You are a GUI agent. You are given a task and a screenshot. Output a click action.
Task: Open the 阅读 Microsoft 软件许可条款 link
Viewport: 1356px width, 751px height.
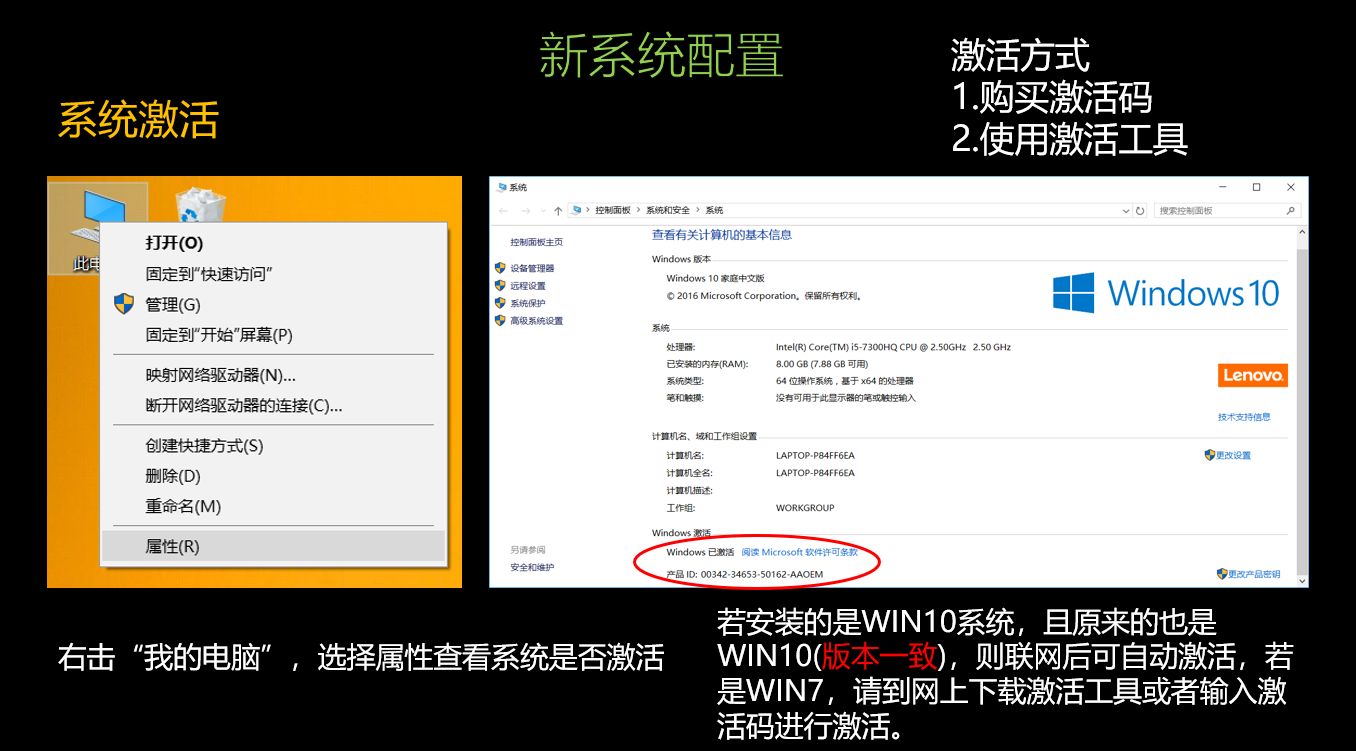[800, 550]
